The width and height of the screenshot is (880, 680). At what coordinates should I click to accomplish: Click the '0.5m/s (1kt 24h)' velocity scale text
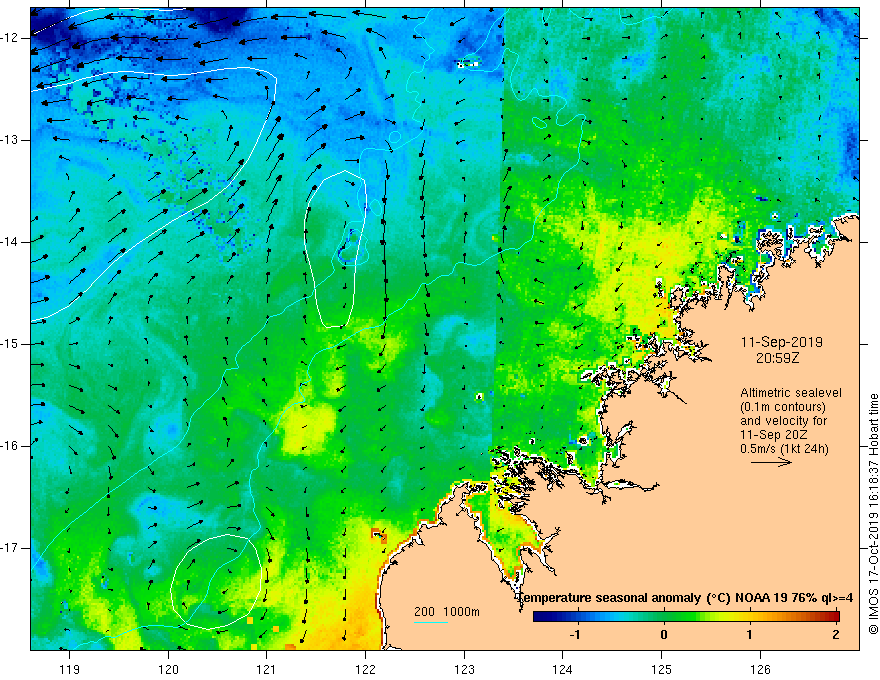pyautogui.click(x=784, y=449)
